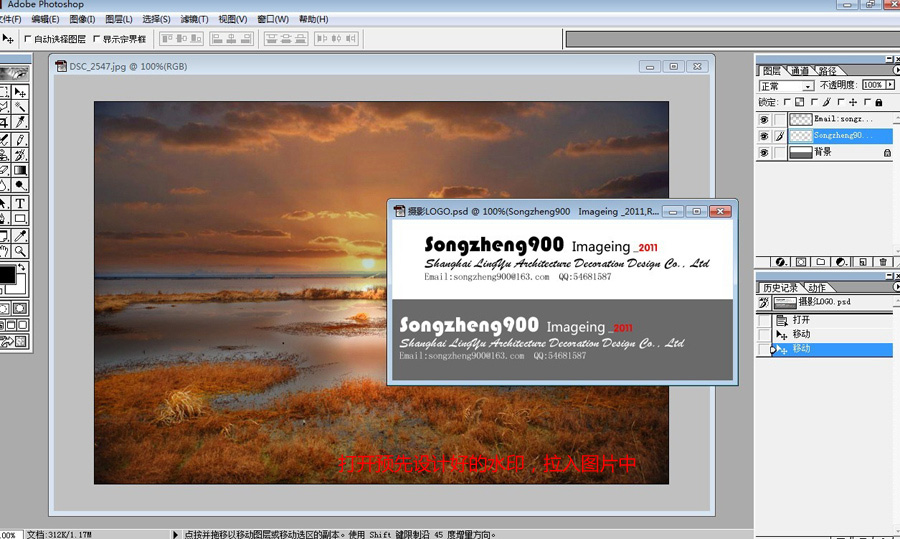Hide the 背景 layer
Viewport: 900px width, 539px height.
coord(763,153)
